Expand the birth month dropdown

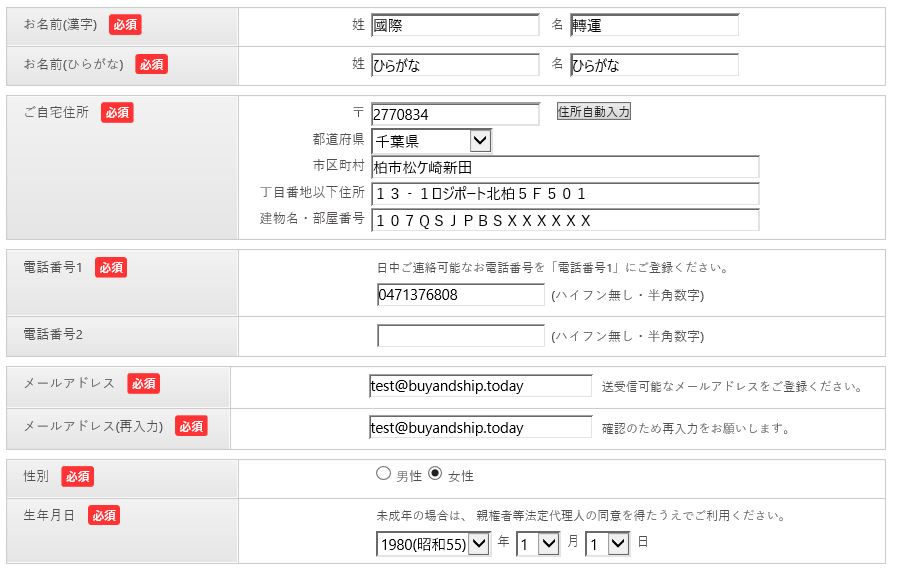click(x=537, y=543)
